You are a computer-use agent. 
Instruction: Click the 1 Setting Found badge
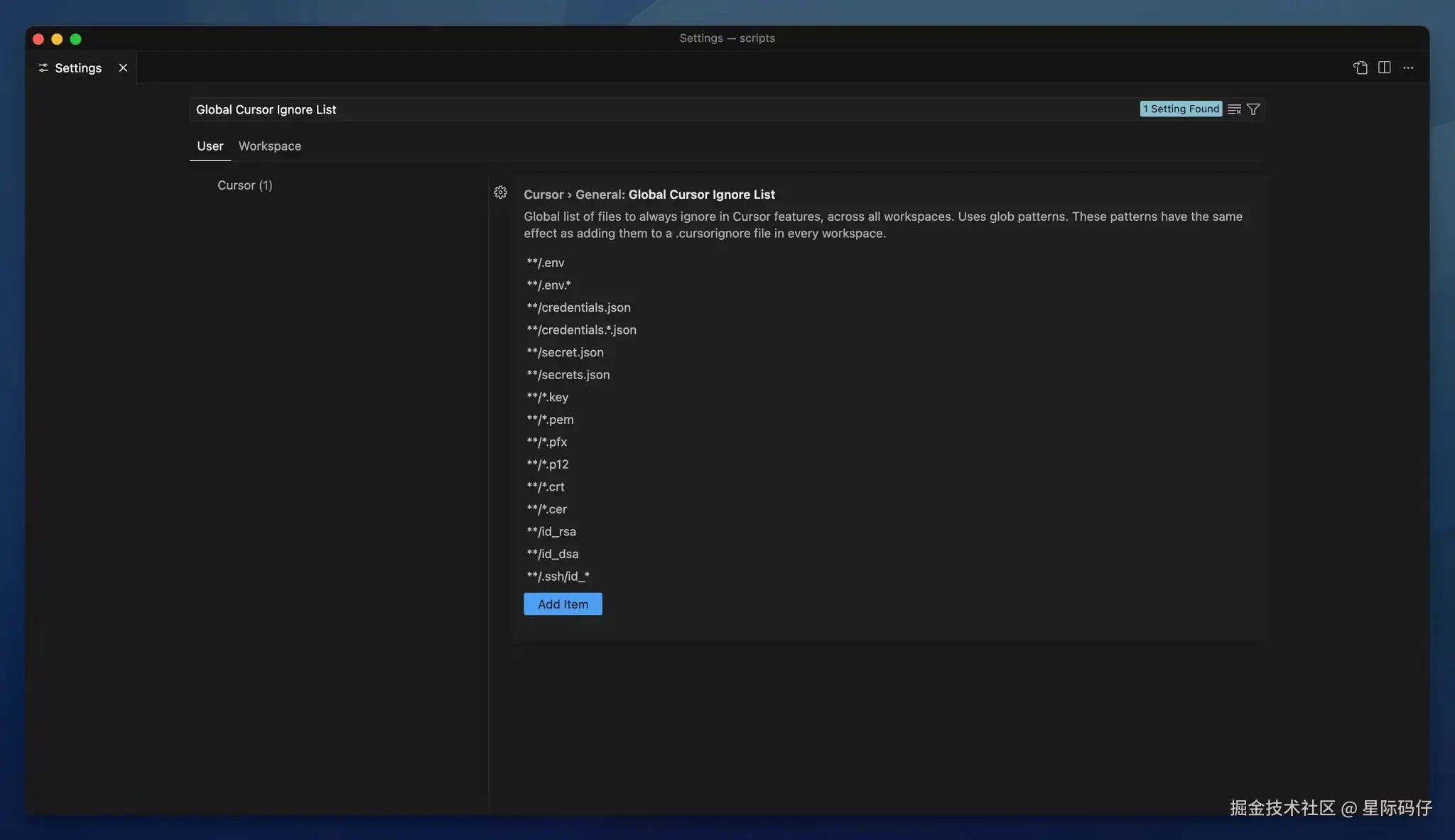click(x=1180, y=109)
